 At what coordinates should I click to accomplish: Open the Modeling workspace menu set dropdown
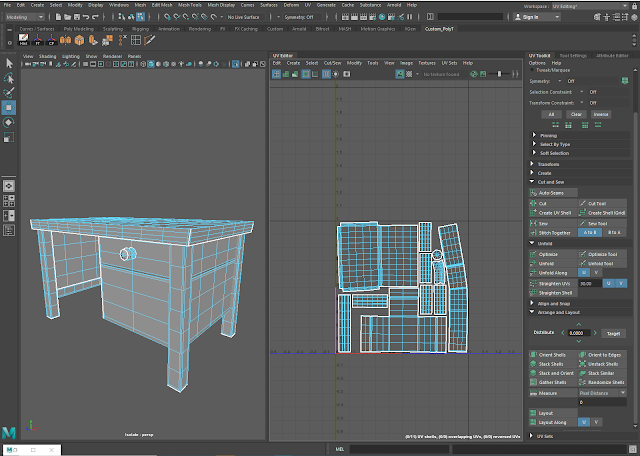25,17
